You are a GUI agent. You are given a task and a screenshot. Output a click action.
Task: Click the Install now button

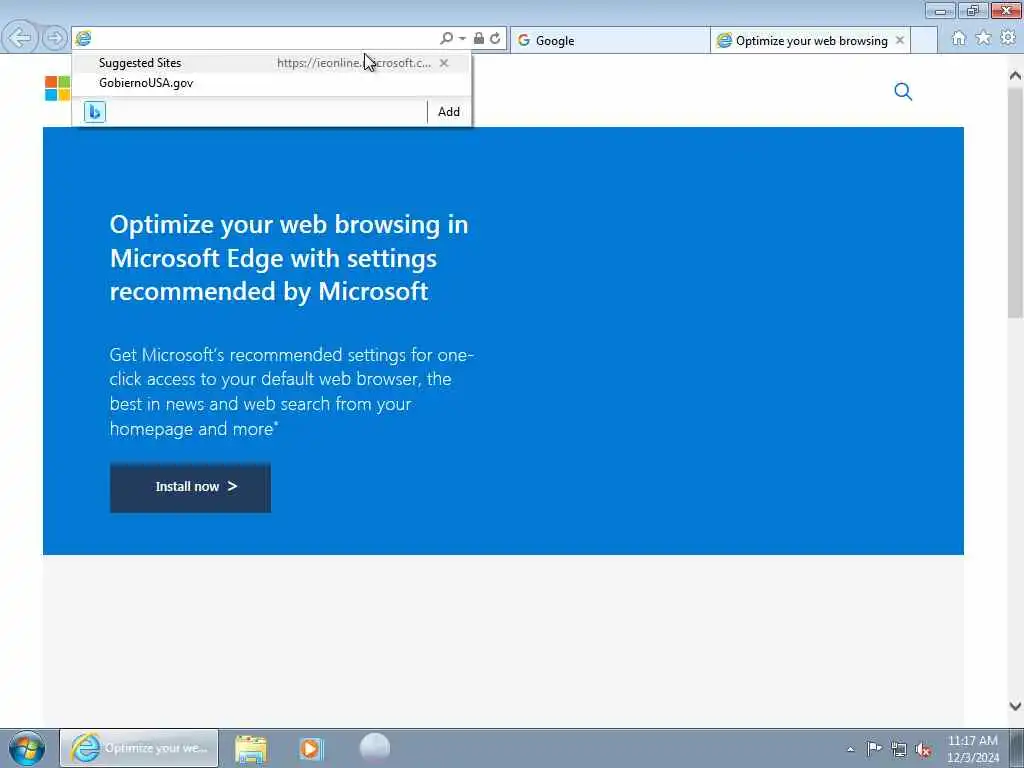click(190, 487)
